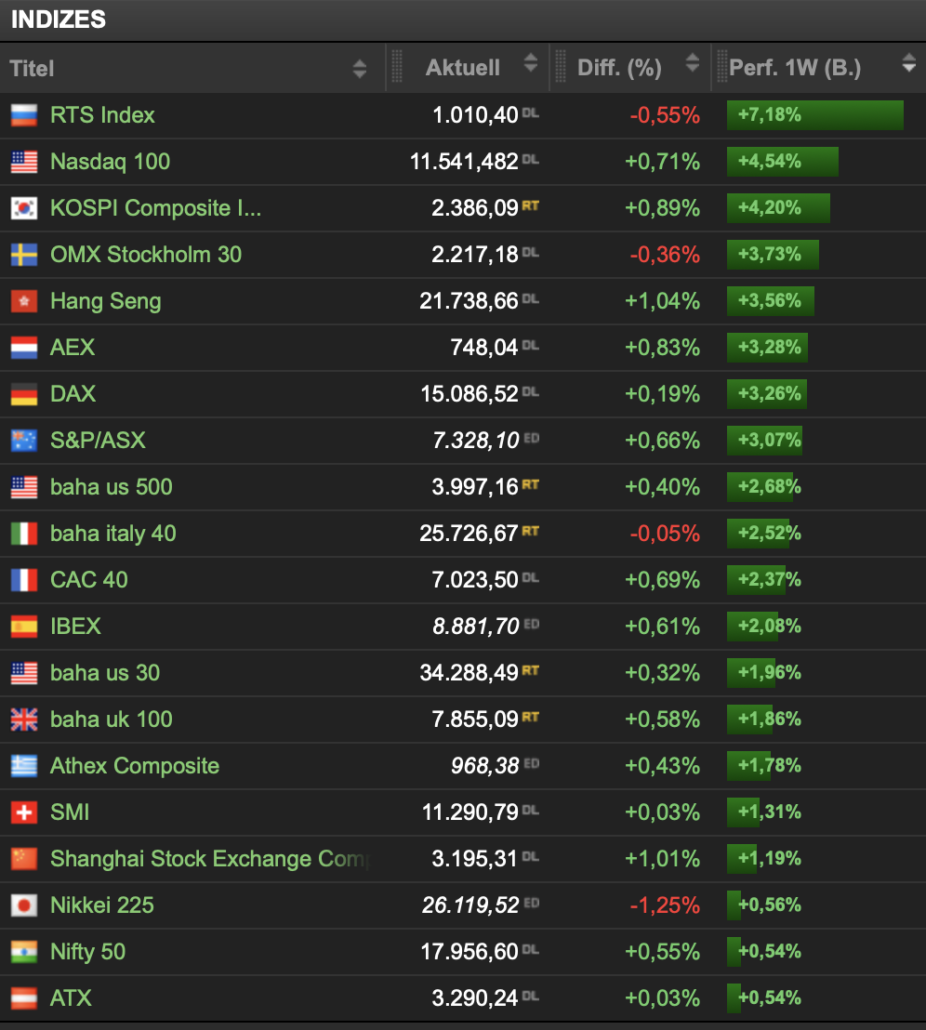This screenshot has width=926, height=1030.
Task: Click the Swedish flag beside OMX Stockholm 30
Action: tap(24, 255)
